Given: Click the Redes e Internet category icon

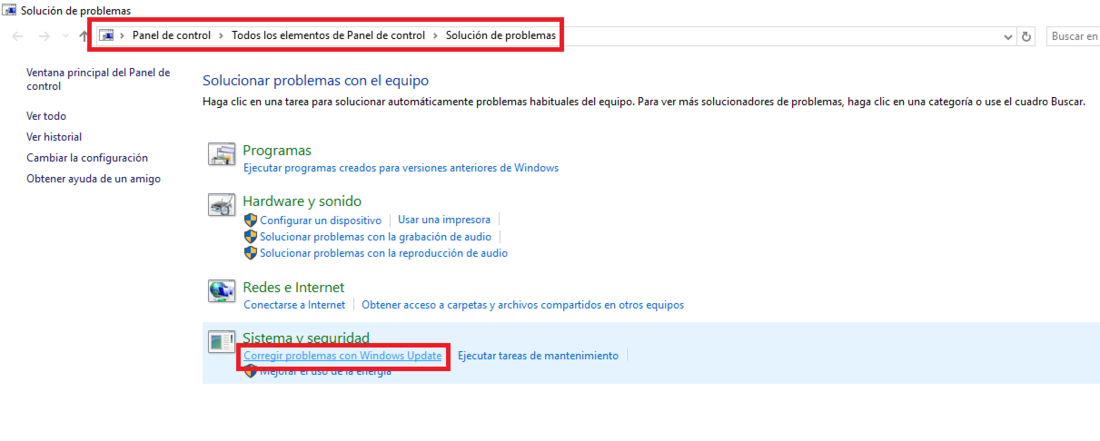Looking at the screenshot, I should 222,290.
